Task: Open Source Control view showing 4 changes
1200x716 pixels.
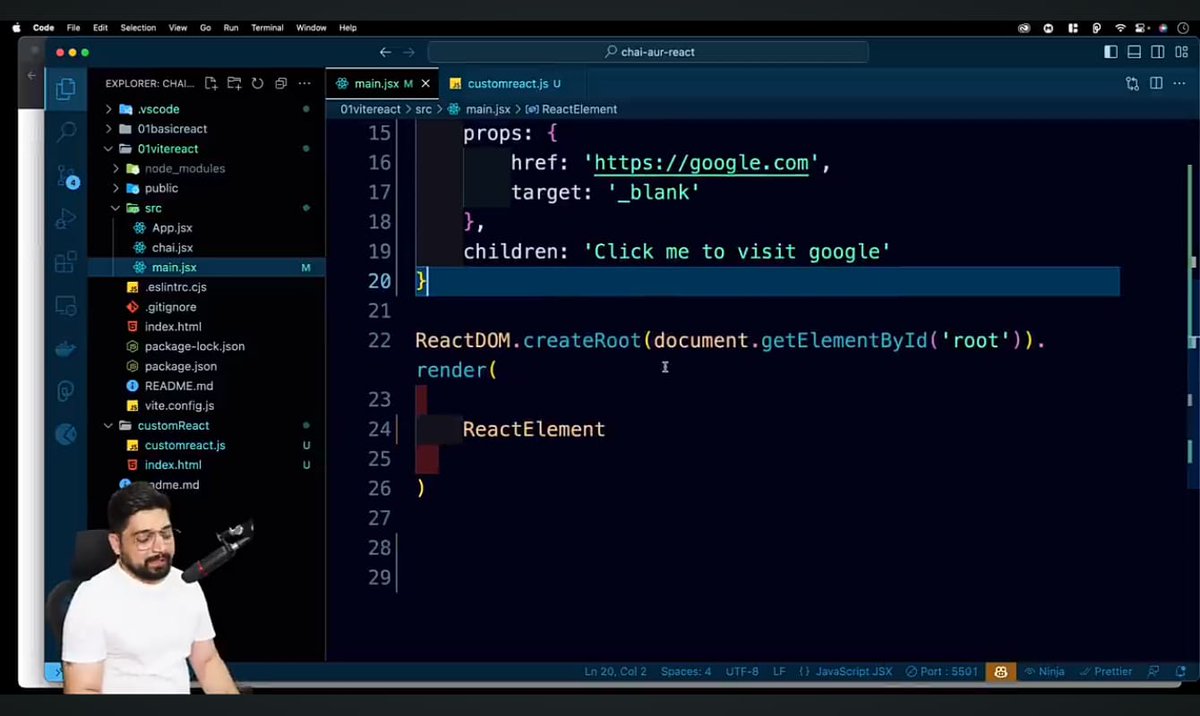Action: (63, 176)
